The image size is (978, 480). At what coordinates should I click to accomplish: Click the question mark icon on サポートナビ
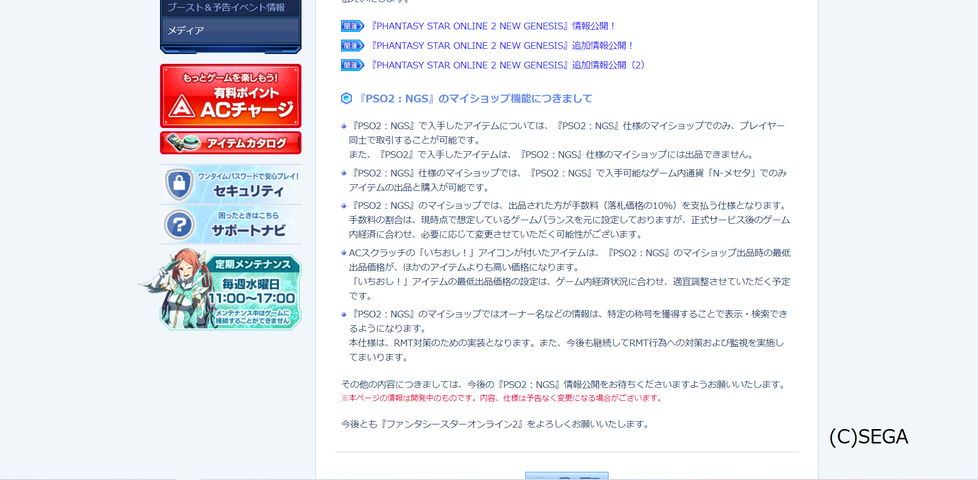click(179, 224)
